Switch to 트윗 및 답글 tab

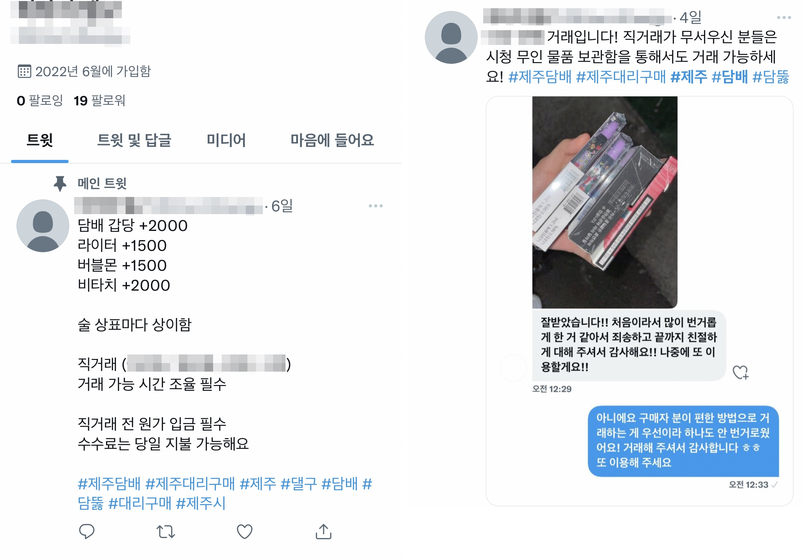[x=134, y=140]
